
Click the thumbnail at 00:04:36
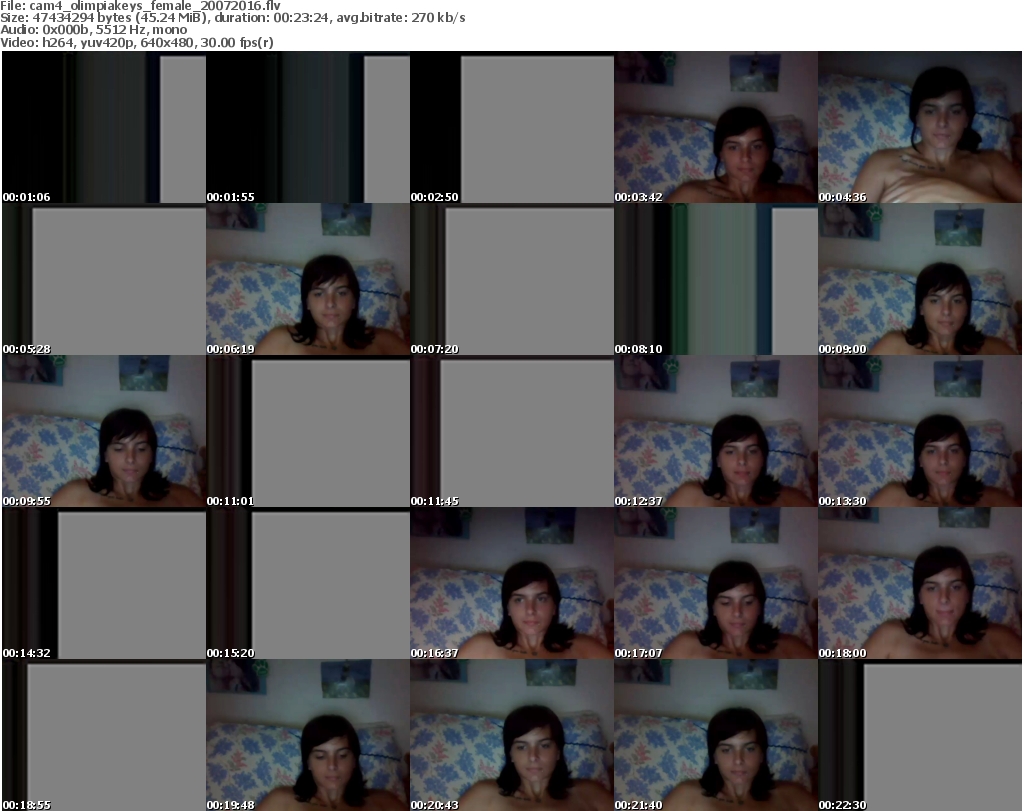(x=920, y=127)
